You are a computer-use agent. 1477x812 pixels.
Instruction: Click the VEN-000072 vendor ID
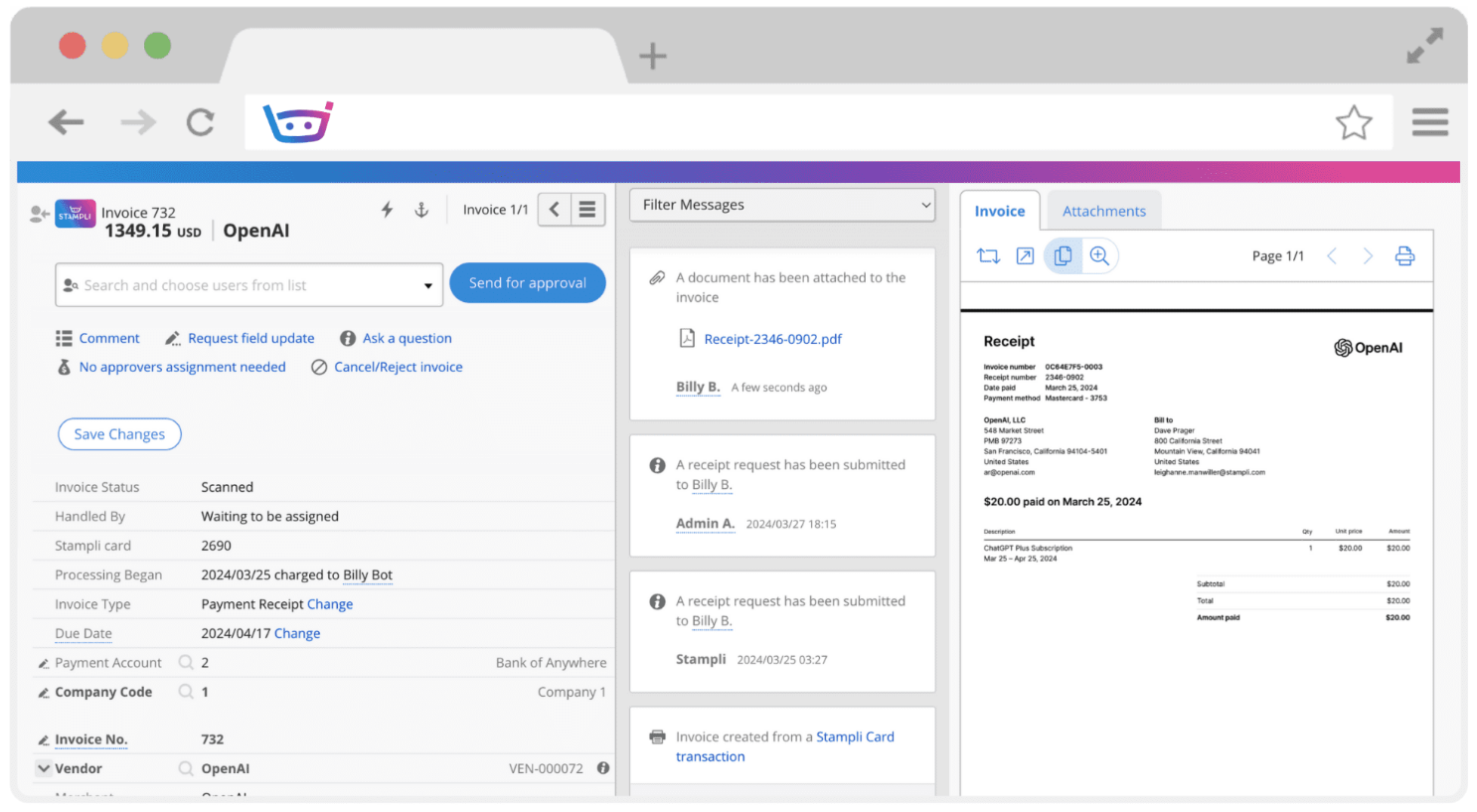547,769
